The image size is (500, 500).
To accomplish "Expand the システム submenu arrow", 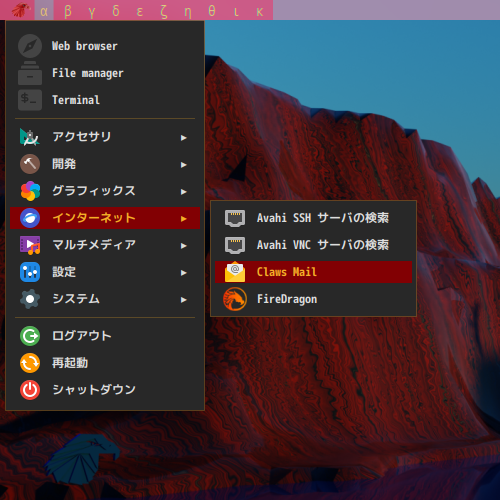I will pos(183,299).
